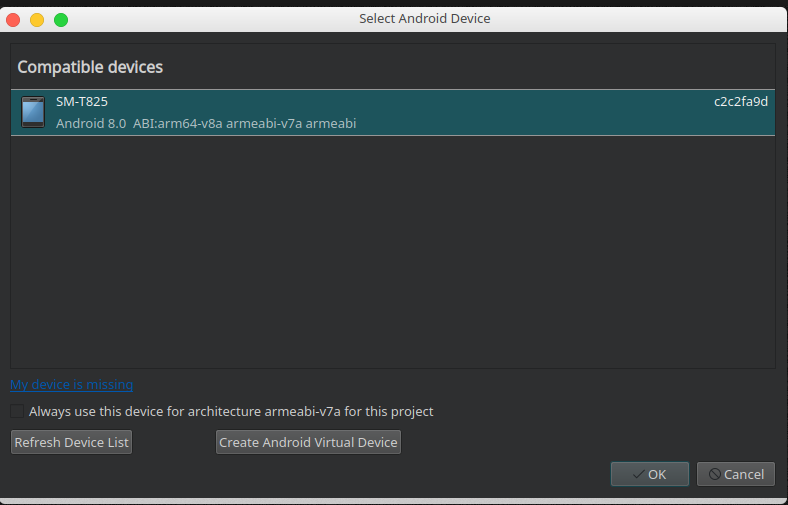Click the device serial c2c2fa9d

point(741,102)
